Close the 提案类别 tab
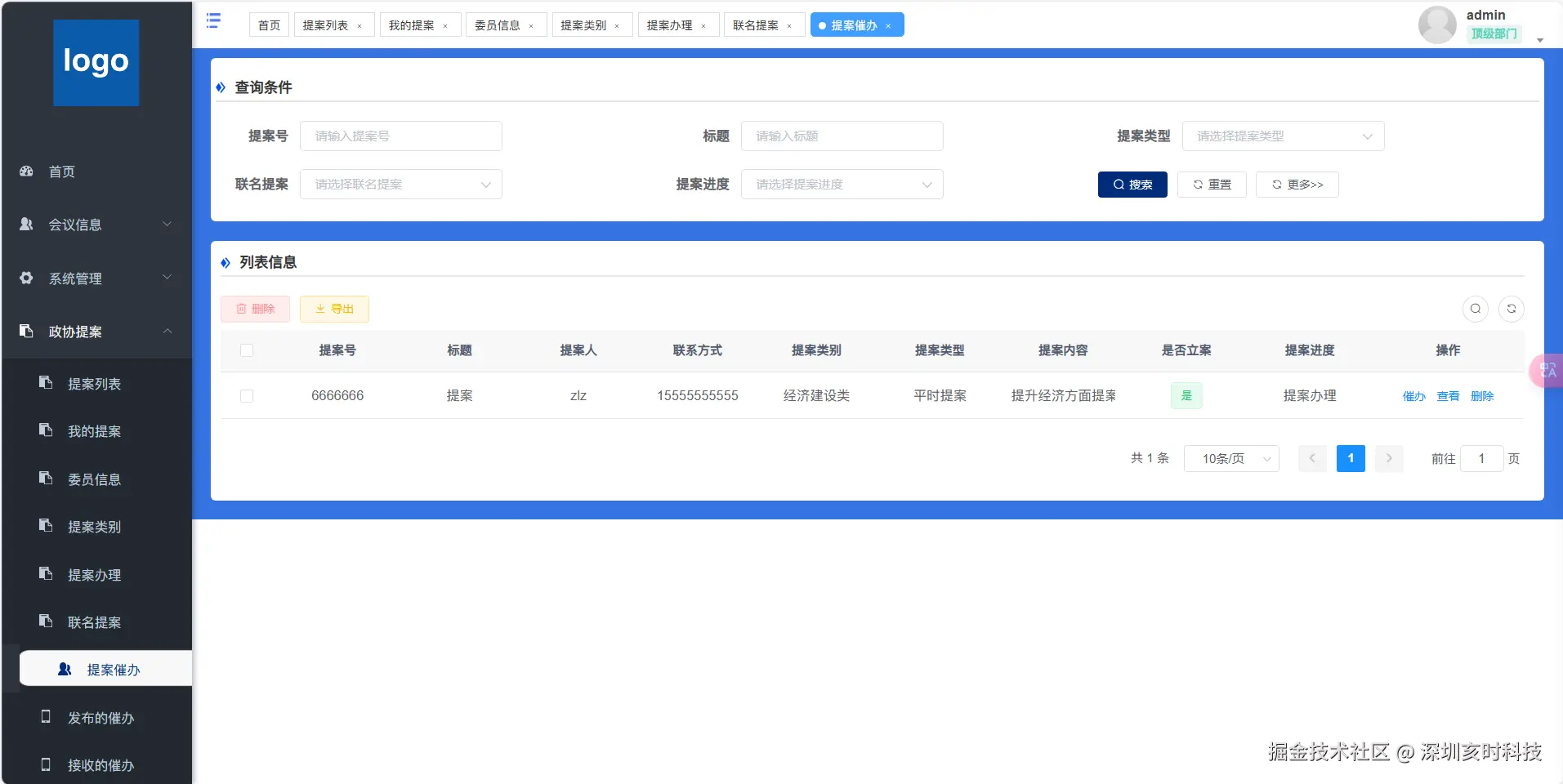Screen dimensions: 1563x784 [x=617, y=26]
